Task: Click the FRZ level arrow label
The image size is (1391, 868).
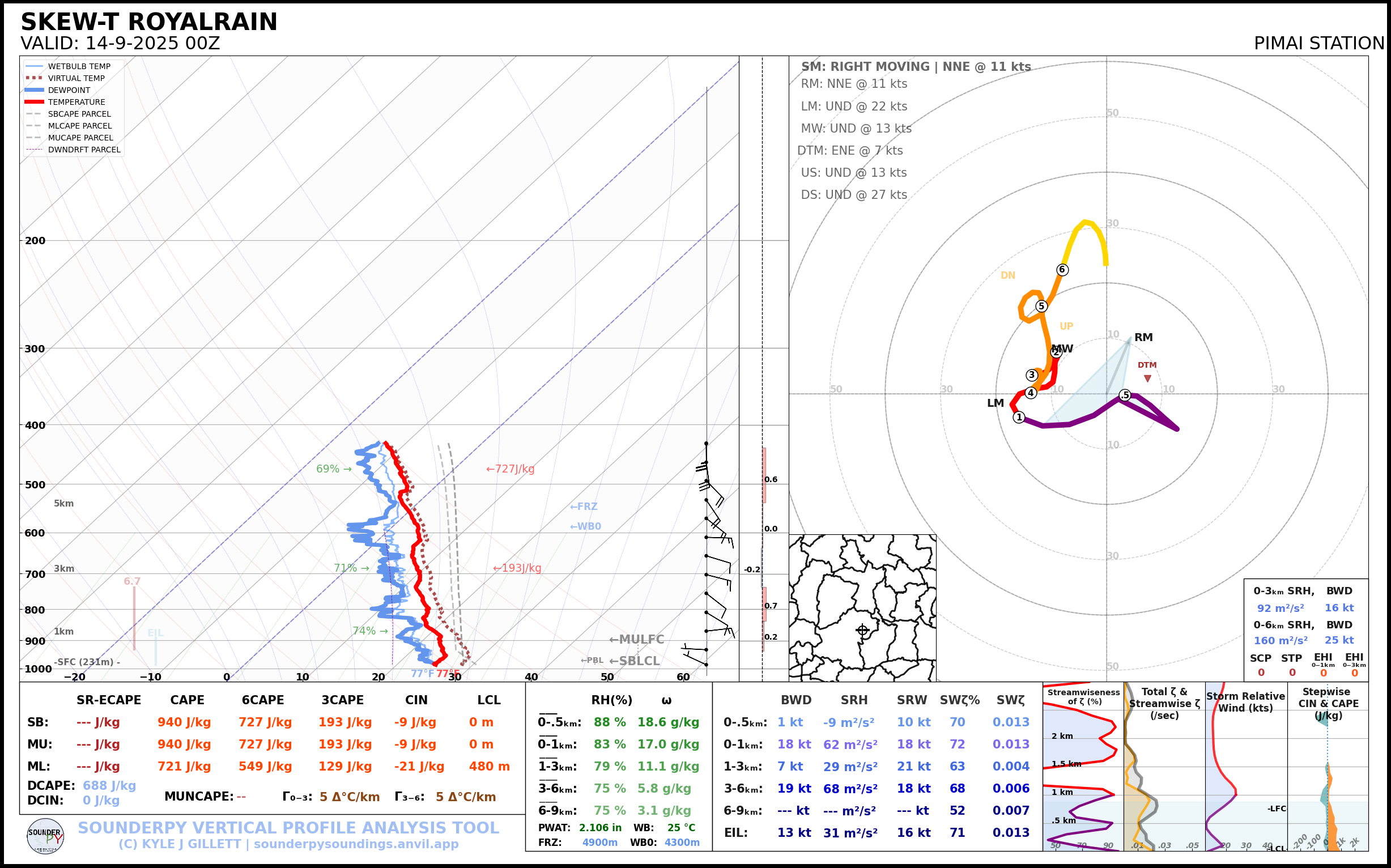Action: 583,507
